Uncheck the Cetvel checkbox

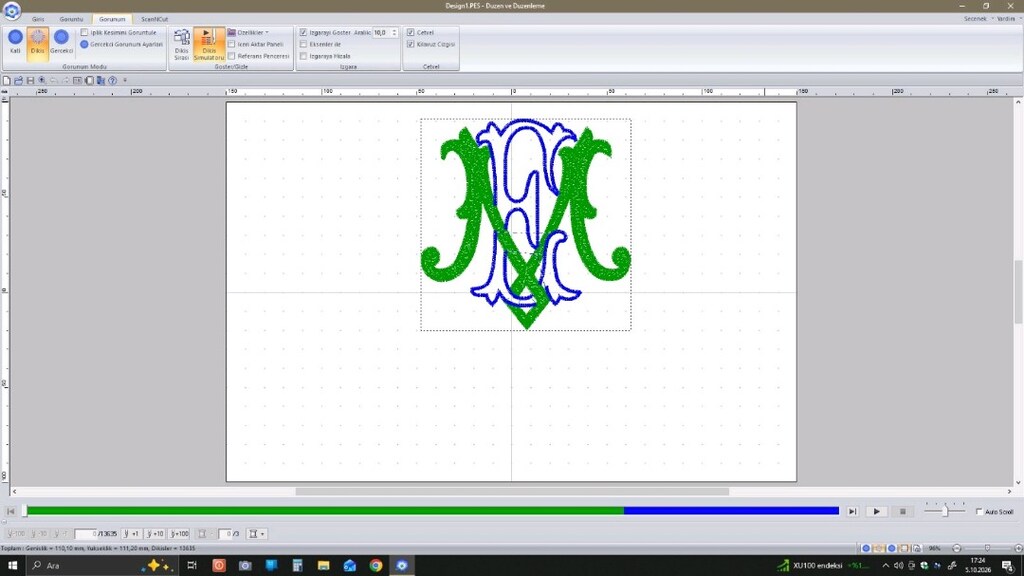tap(410, 32)
